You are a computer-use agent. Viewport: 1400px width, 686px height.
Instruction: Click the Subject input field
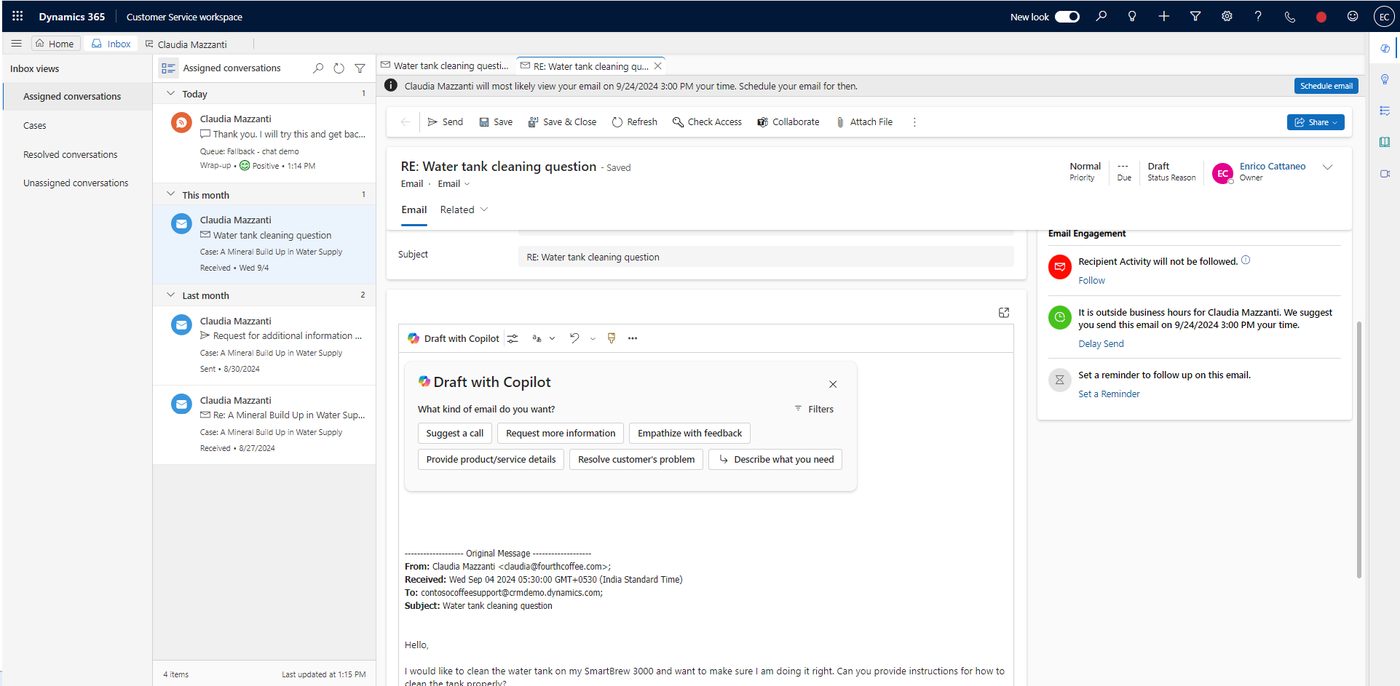[766, 257]
